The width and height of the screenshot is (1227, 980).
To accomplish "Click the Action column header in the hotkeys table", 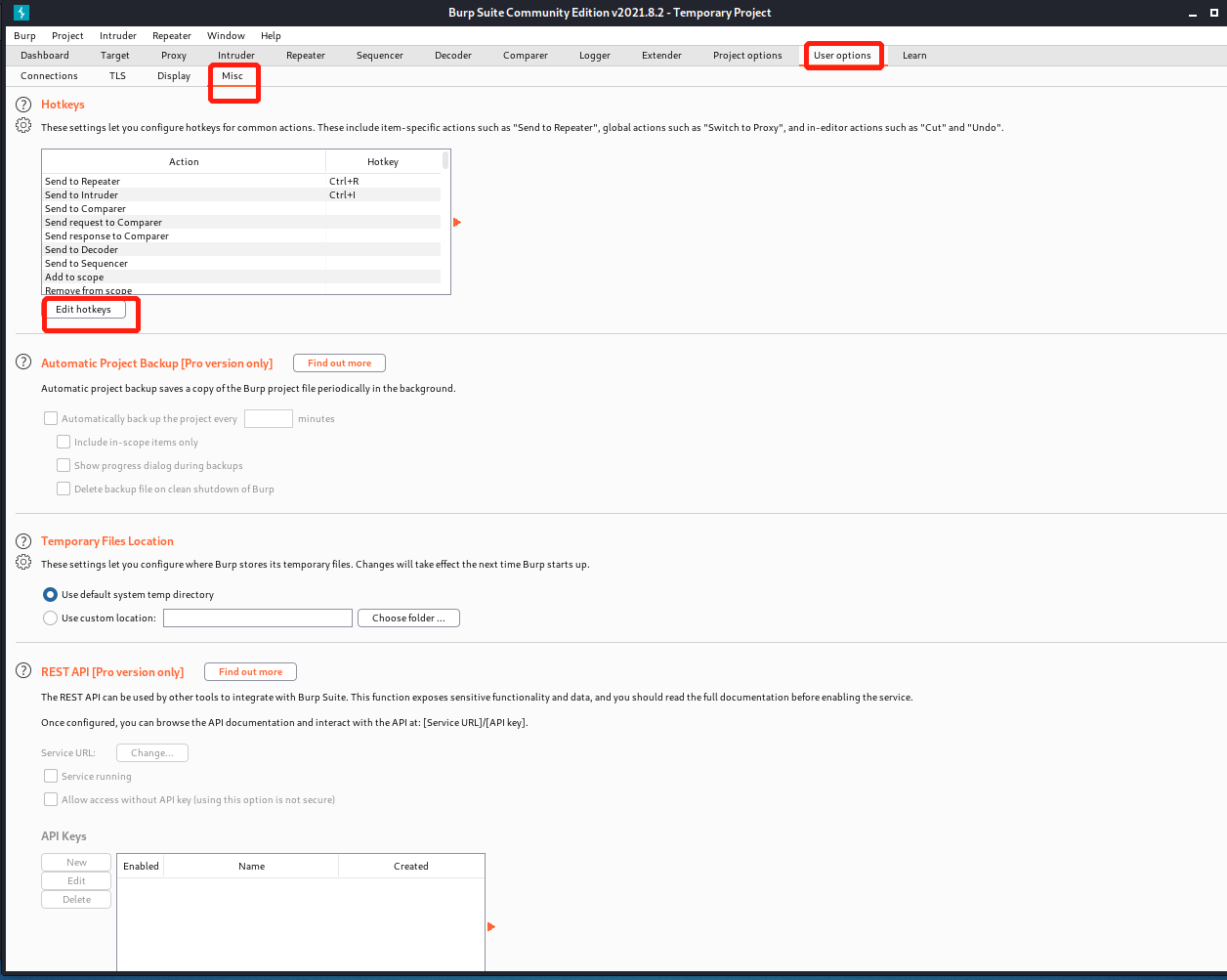I will [x=184, y=162].
